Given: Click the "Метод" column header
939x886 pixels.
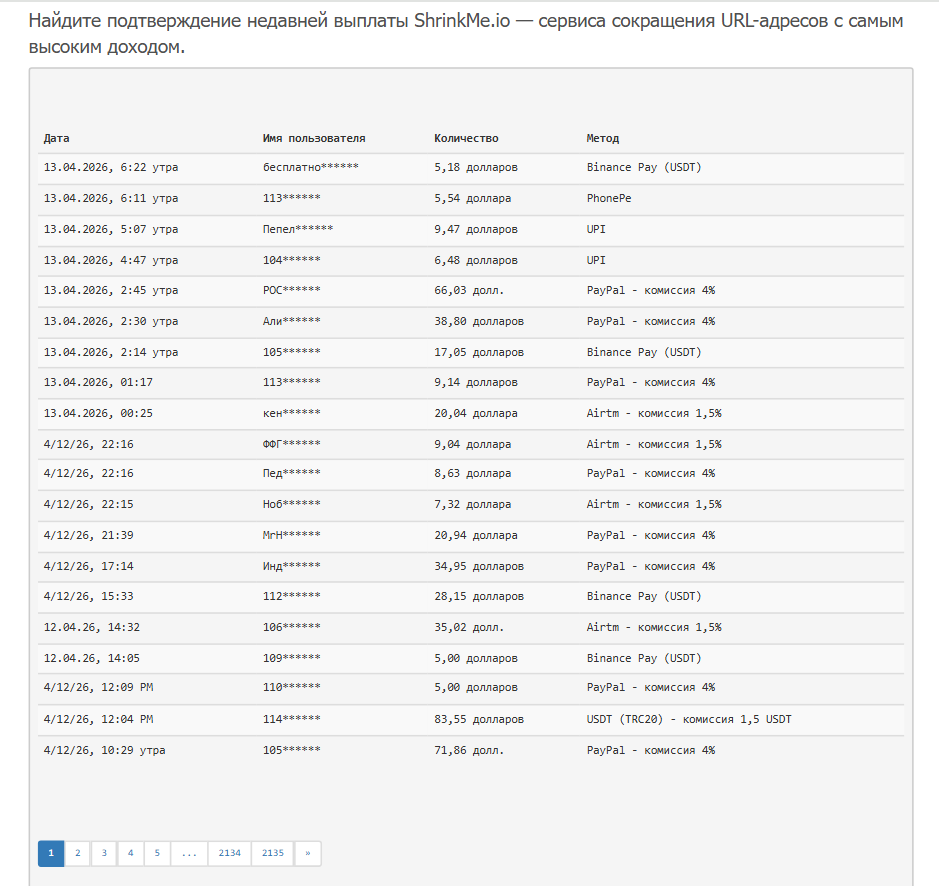Looking at the screenshot, I should click(603, 138).
